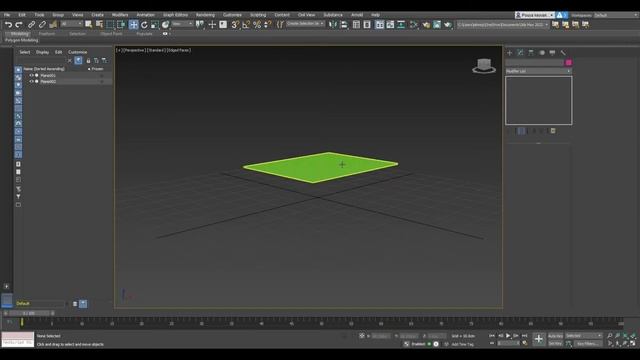
Task: Open the Render Setup dialog
Action: (426, 24)
